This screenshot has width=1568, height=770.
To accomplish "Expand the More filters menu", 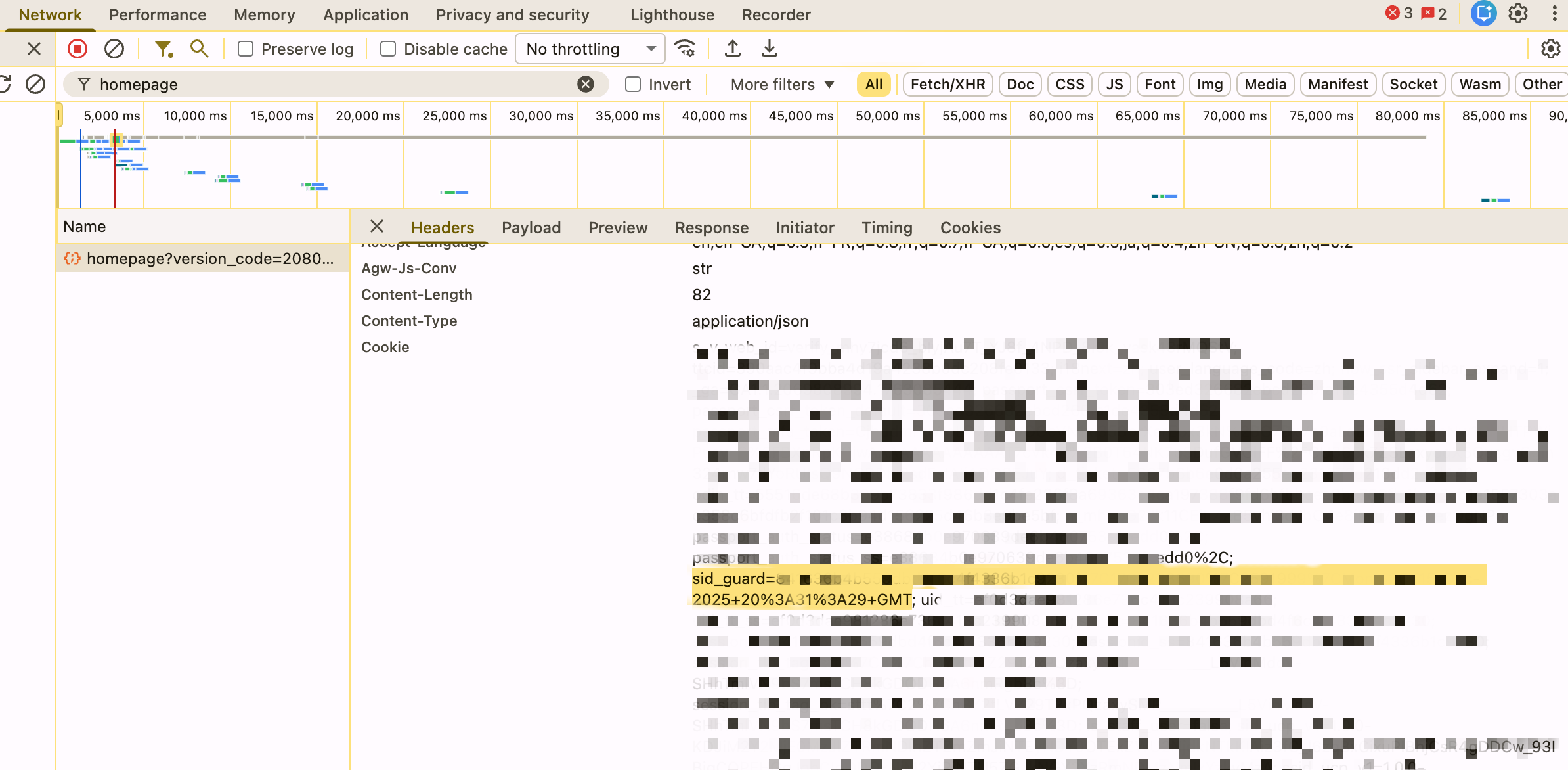I will coord(782,84).
